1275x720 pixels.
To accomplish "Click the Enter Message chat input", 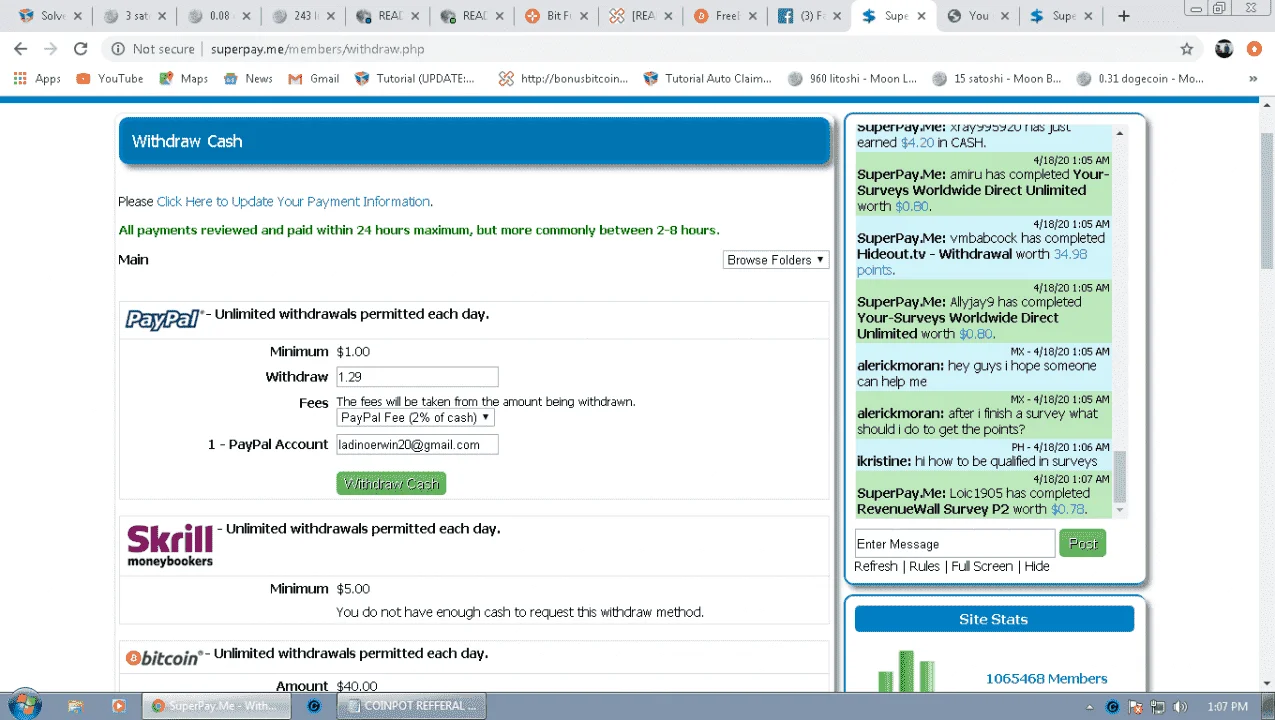I will click(955, 543).
